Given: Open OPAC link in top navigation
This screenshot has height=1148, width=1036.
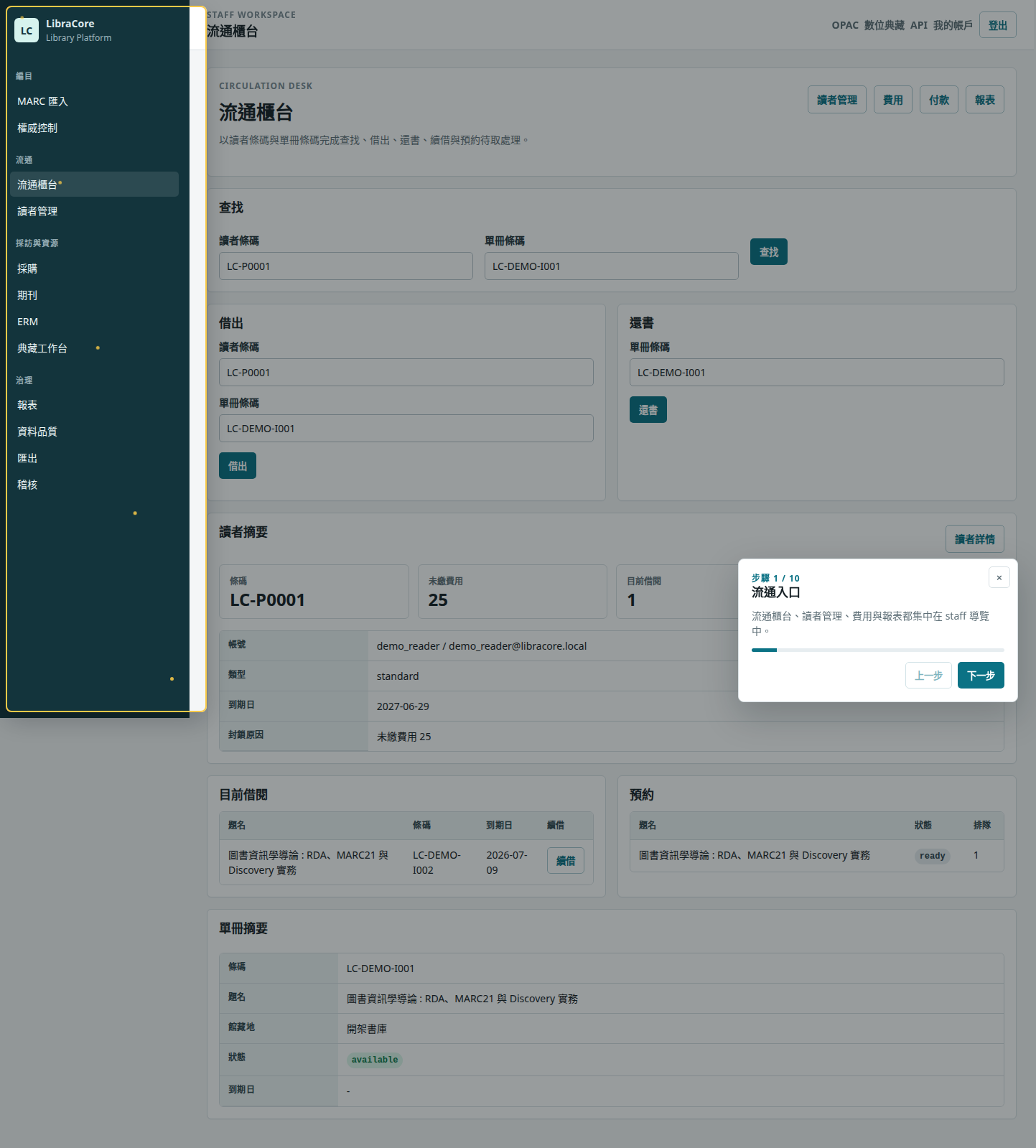Looking at the screenshot, I should 844,25.
